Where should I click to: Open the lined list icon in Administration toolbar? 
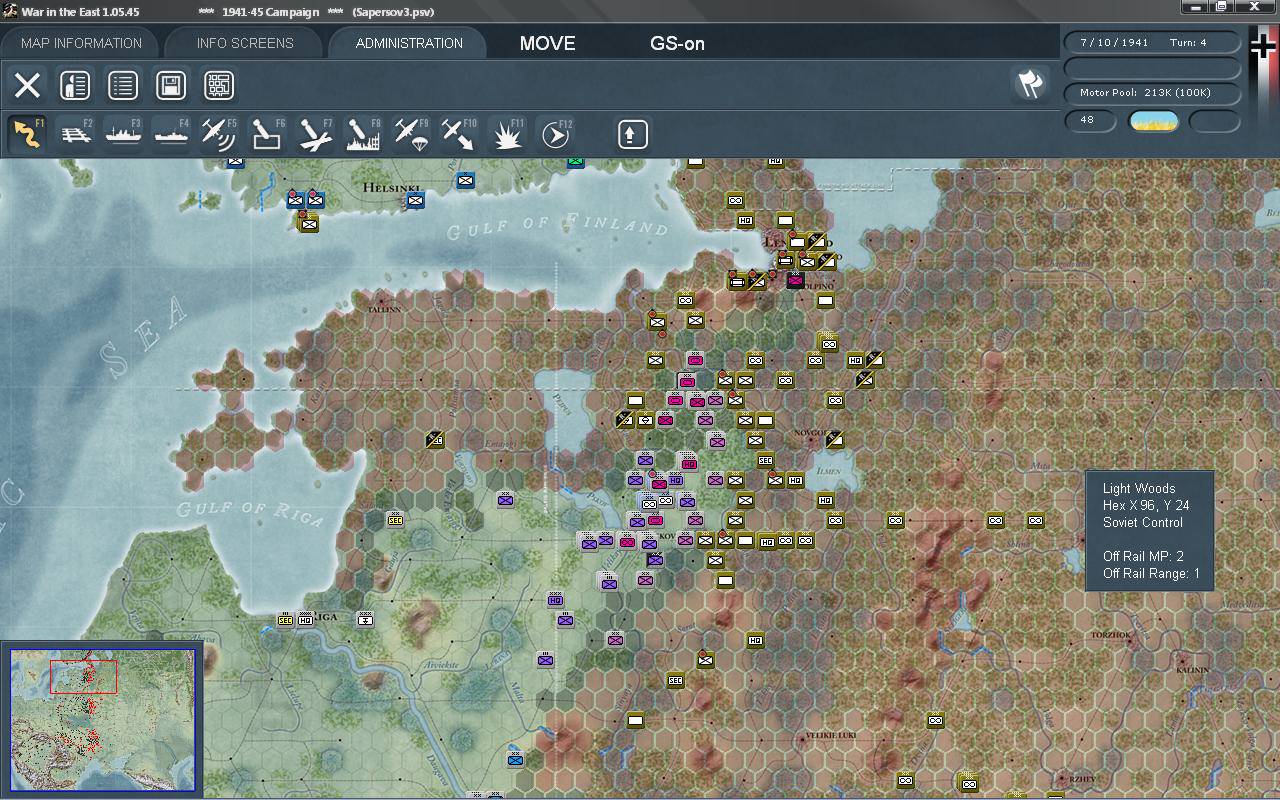(123, 86)
